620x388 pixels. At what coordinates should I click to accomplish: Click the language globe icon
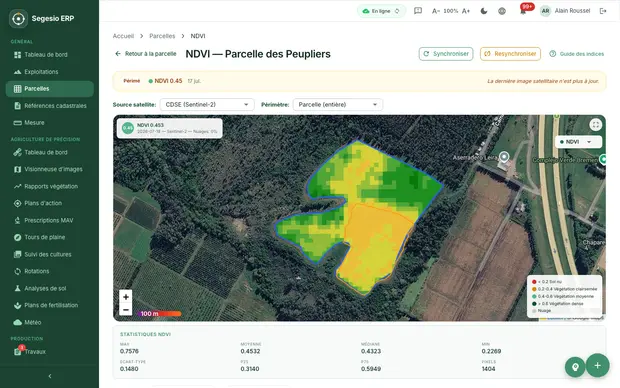click(502, 11)
